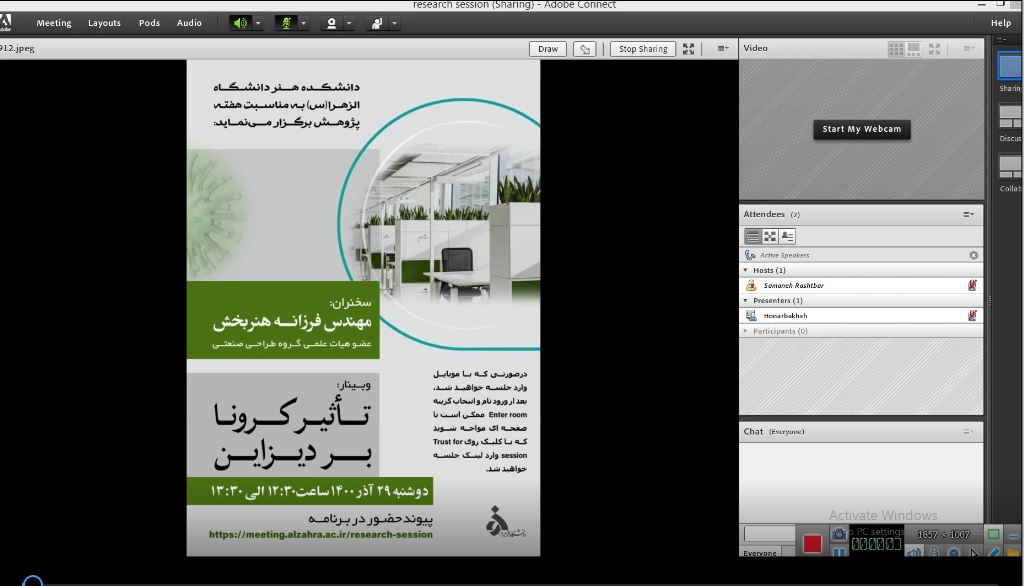The width and height of the screenshot is (1024, 586).
Task: Click the 912.jpeg file name
Action: click(x=17, y=48)
